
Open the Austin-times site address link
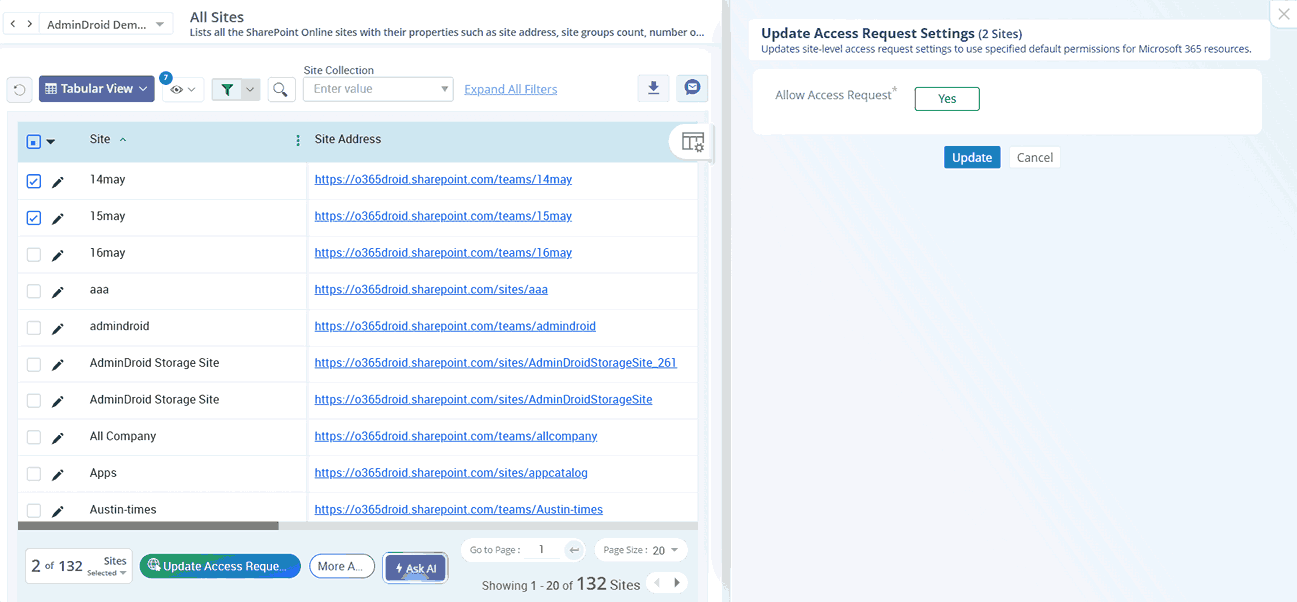click(459, 509)
